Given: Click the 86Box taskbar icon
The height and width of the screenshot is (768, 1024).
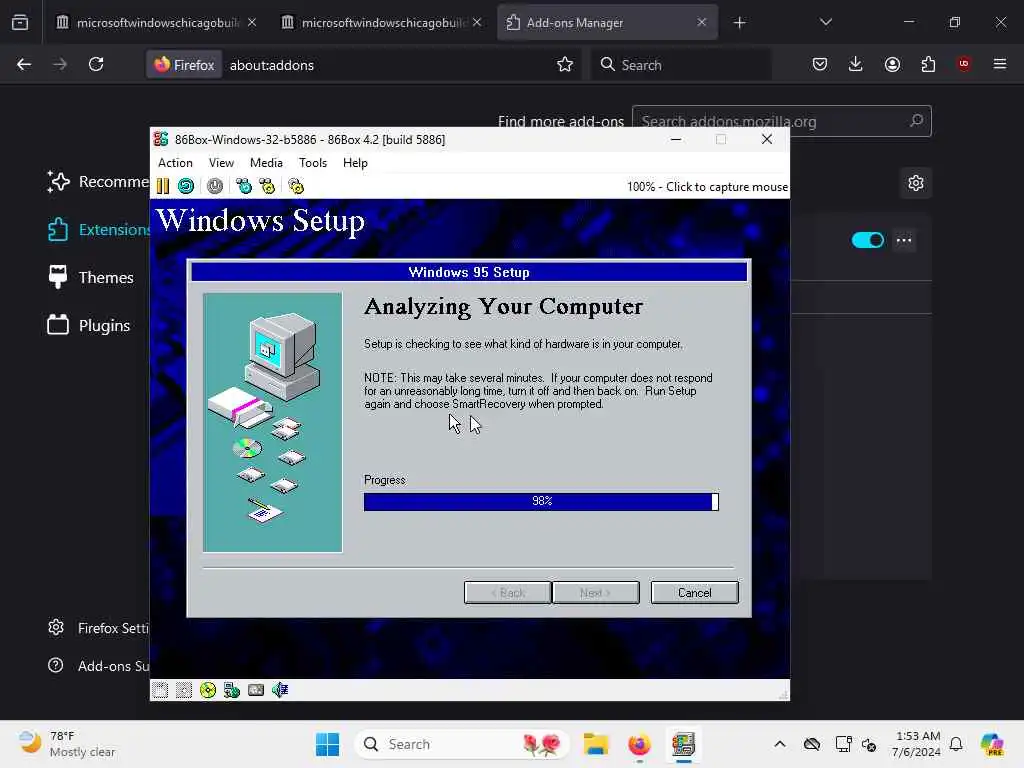Looking at the screenshot, I should [683, 744].
